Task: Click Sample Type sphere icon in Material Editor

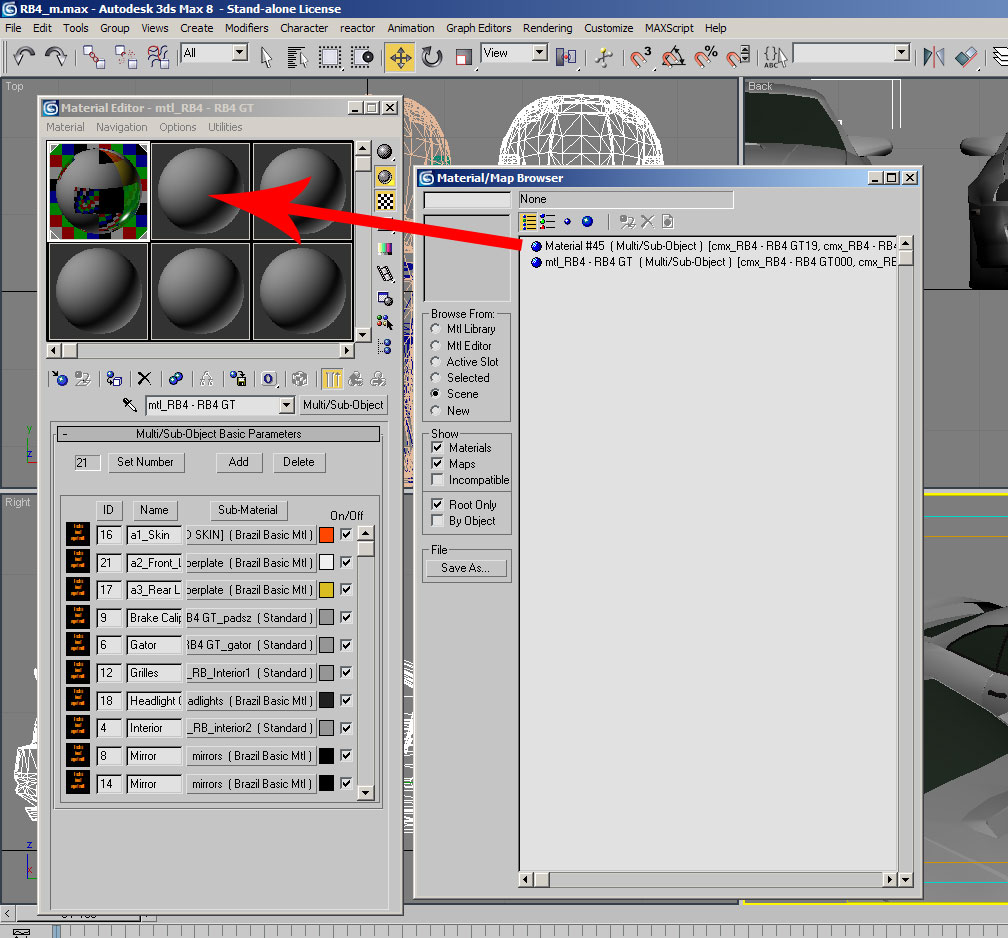Action: point(384,152)
